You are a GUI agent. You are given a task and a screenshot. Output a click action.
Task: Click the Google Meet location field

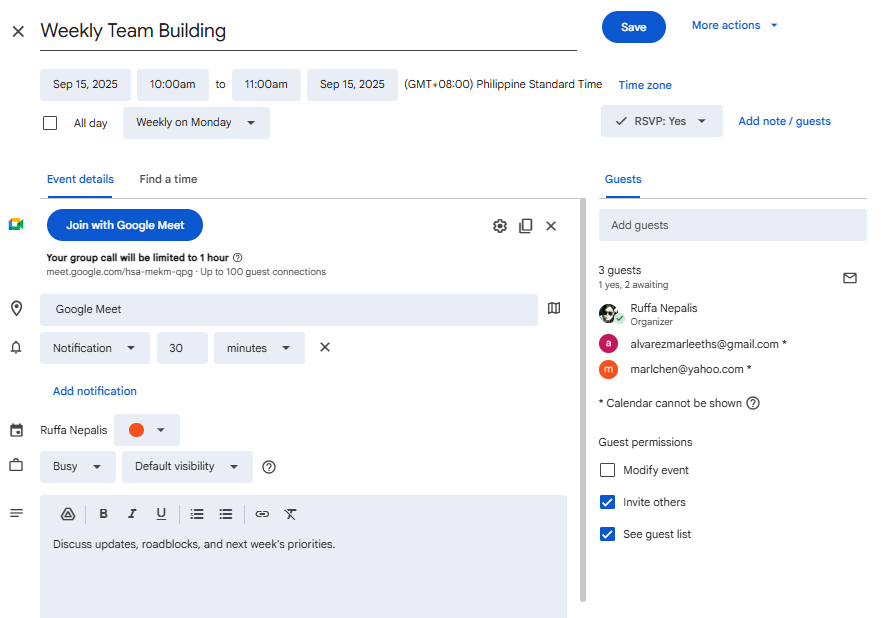tap(288, 310)
